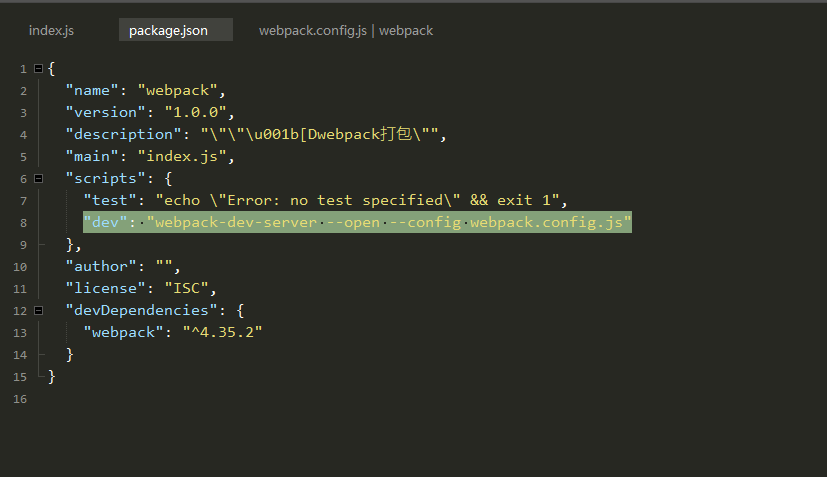The image size is (827, 477).
Task: Click the "^4.35.2" version value
Action: [x=222, y=332]
